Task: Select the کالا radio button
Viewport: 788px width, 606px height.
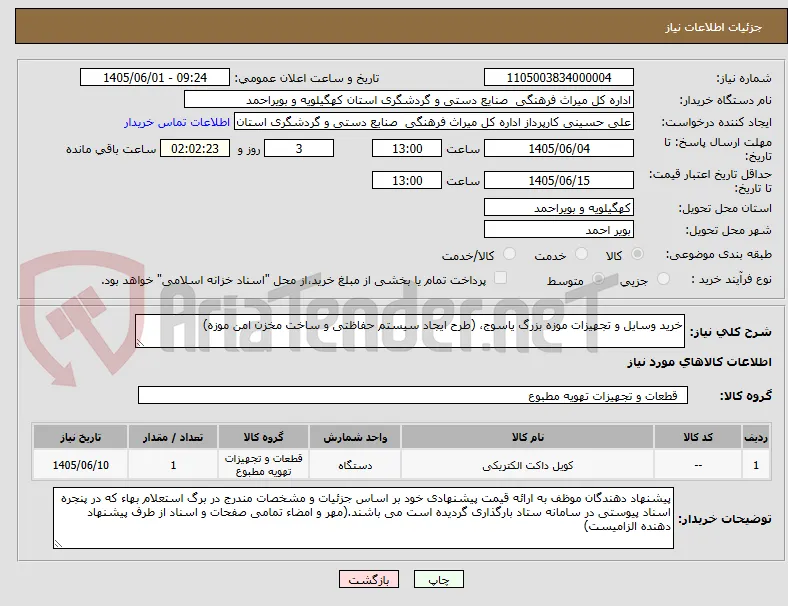Action: [x=637, y=254]
